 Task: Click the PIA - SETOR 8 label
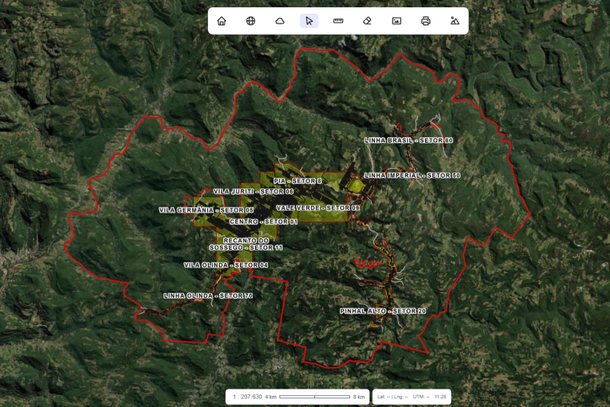click(298, 181)
